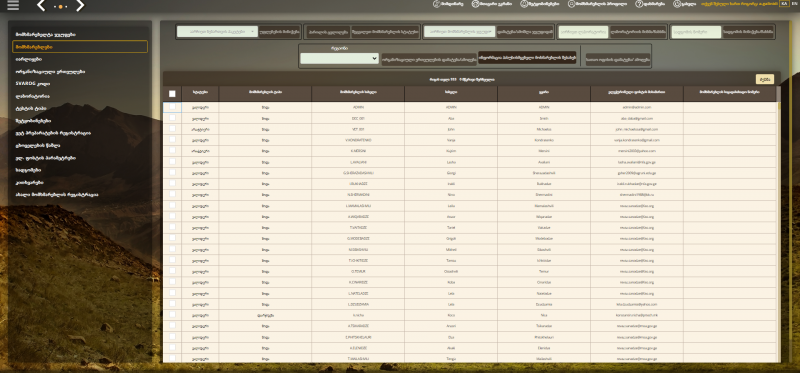The height and width of the screenshot is (373, 800).
Task: Open the SVARDG code sidebar item
Action: 33,84
